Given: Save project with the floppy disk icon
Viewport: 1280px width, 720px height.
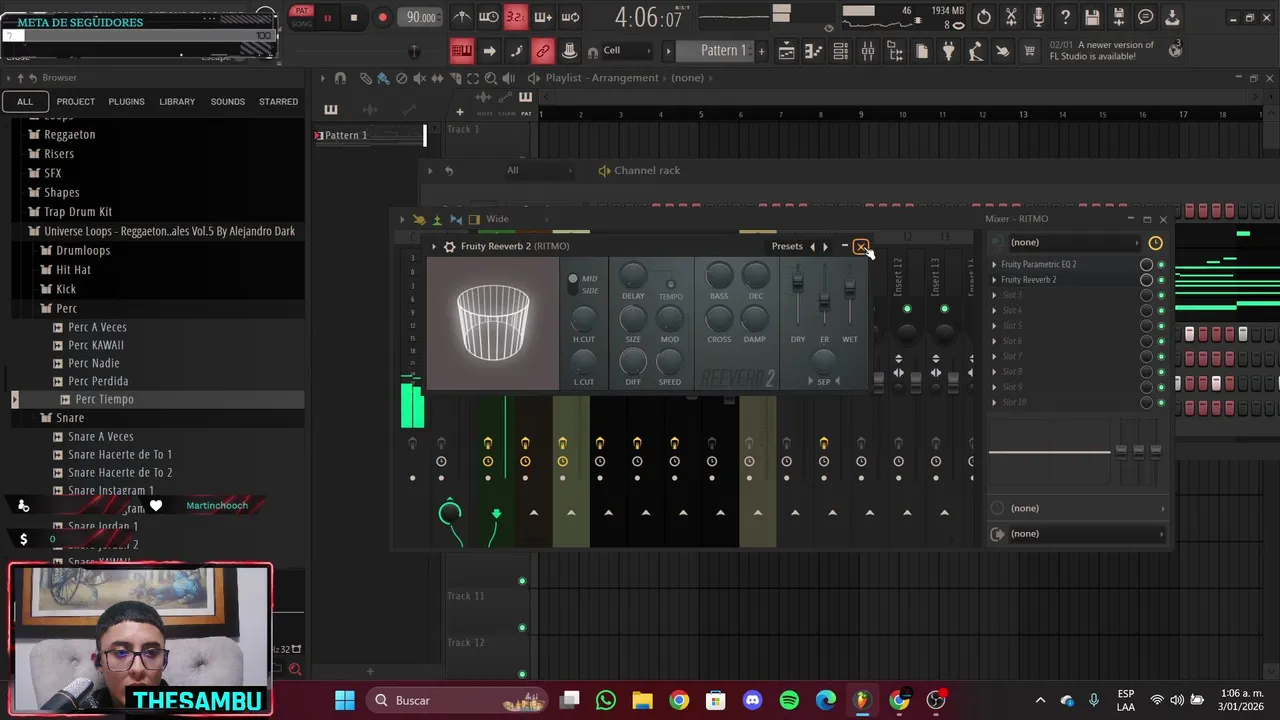Looking at the screenshot, I should click(x=1092, y=17).
